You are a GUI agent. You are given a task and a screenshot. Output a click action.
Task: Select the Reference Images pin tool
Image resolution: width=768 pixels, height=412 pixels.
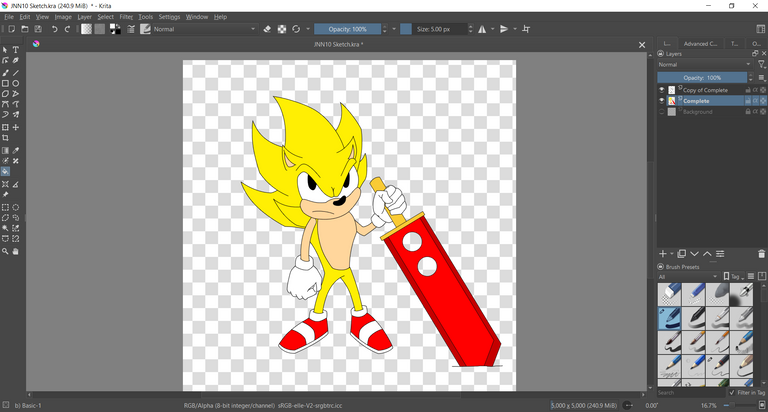(5, 194)
